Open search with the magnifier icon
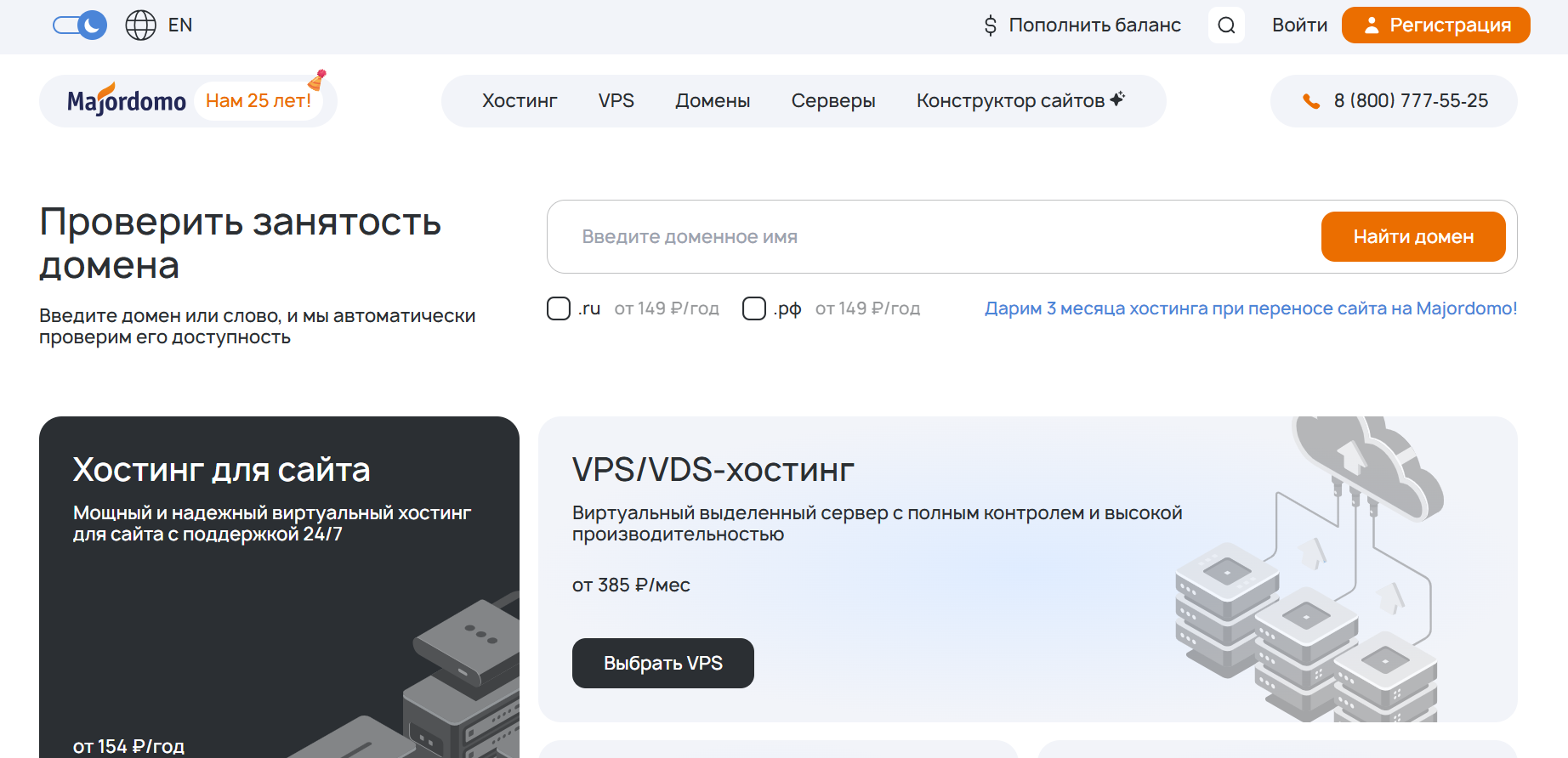Viewport: 1568px width, 758px height. tap(1226, 25)
